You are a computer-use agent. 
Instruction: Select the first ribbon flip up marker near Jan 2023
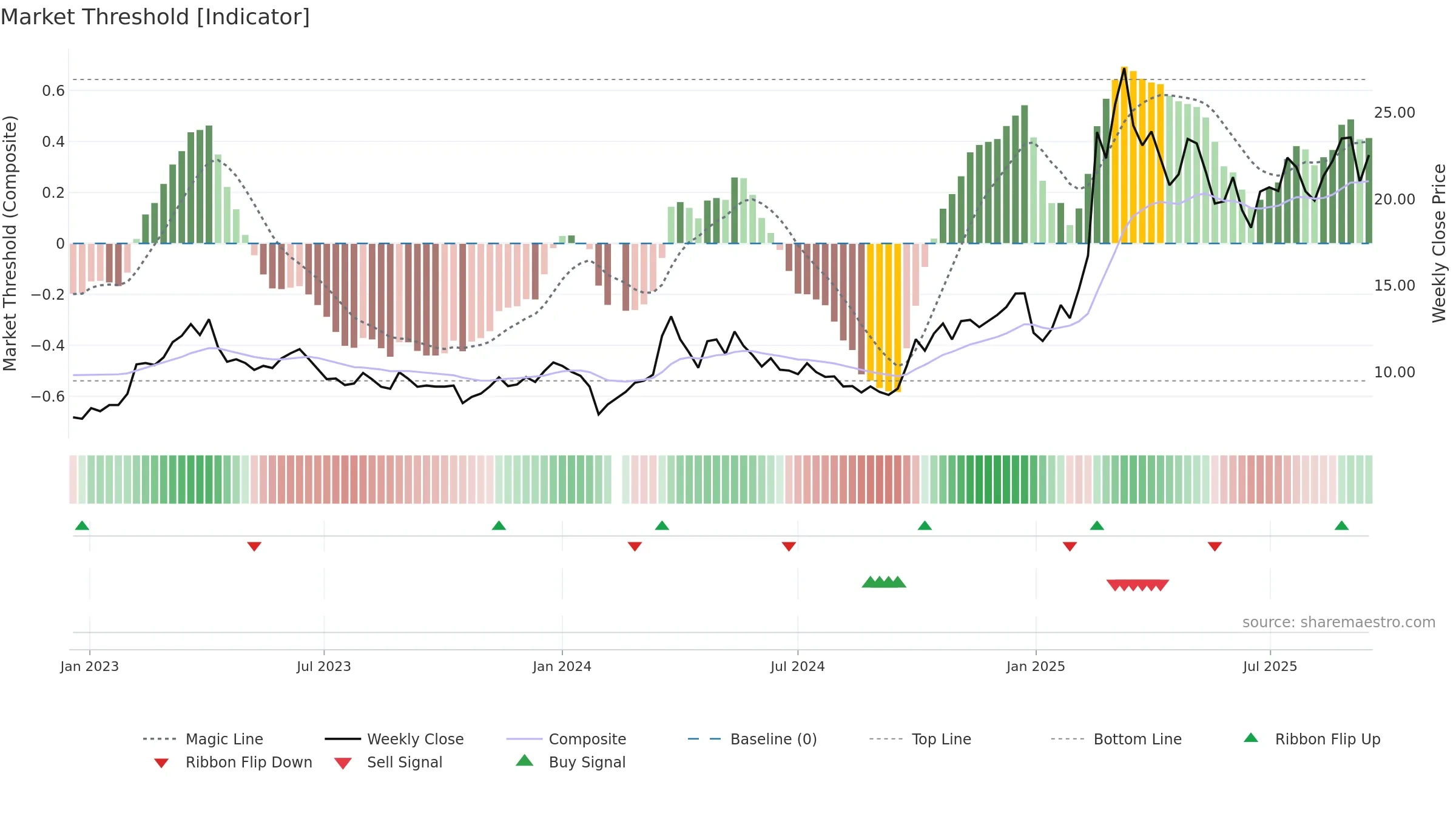pyautogui.click(x=82, y=525)
